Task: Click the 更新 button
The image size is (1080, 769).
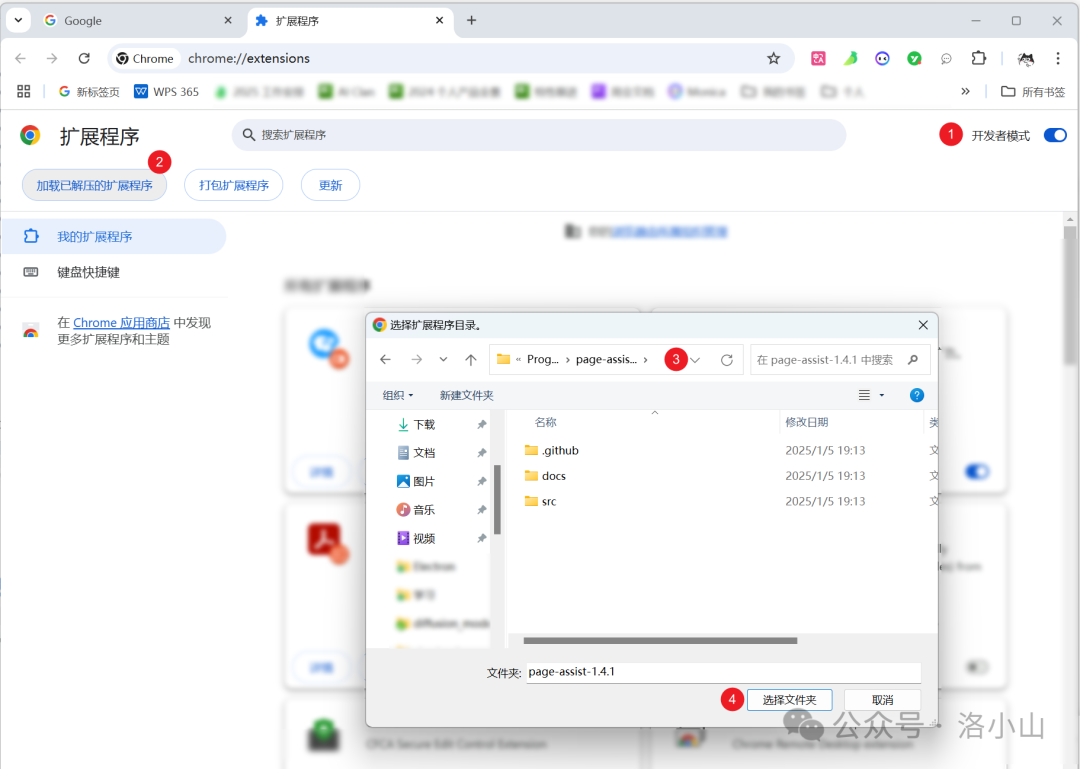Action: click(x=330, y=185)
